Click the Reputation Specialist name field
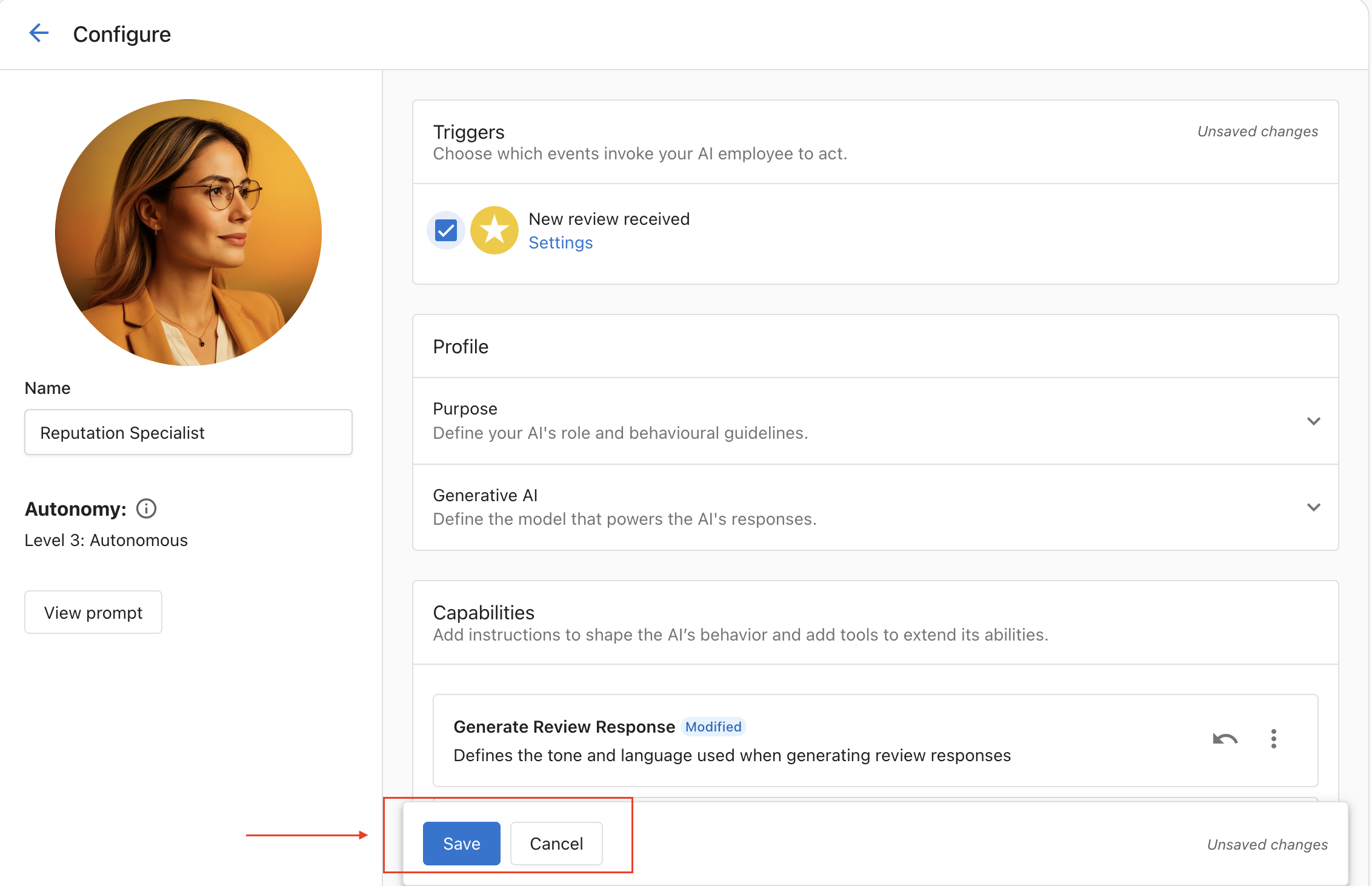The image size is (1372, 886). point(188,432)
